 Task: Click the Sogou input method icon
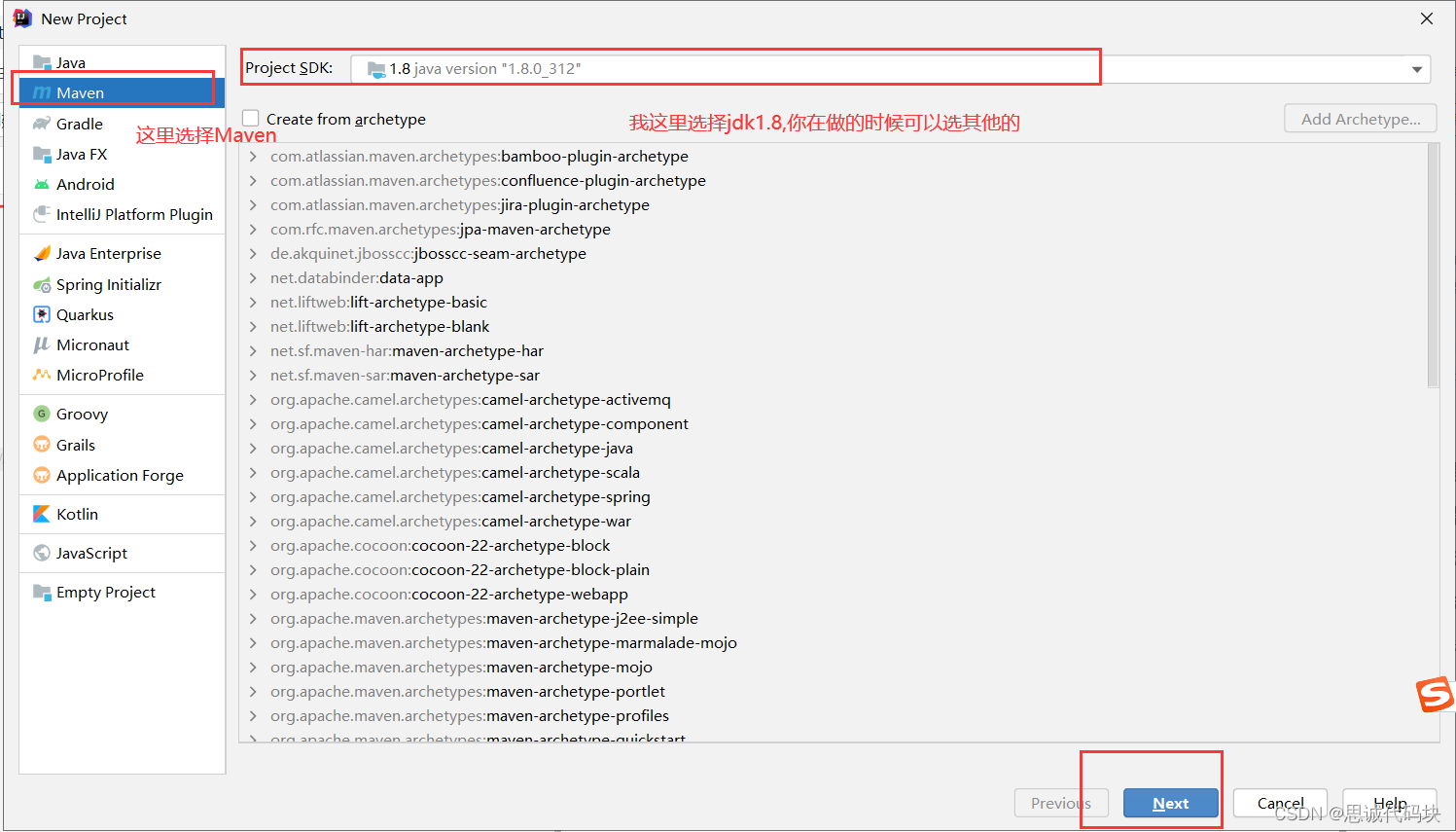1435,695
